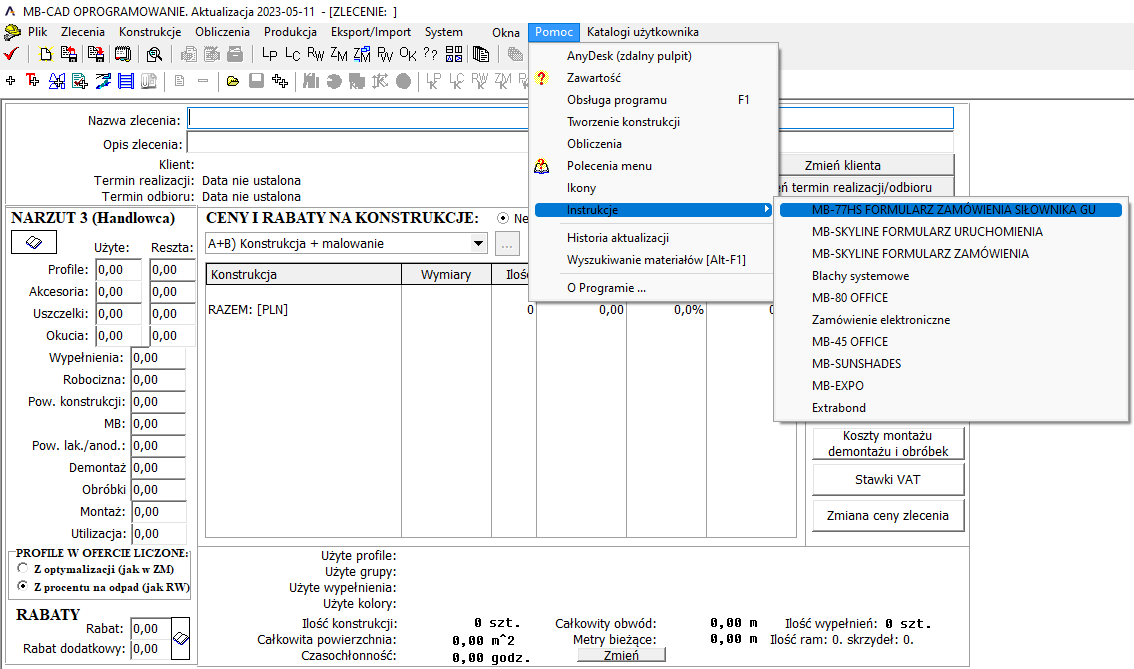
Task: Click the ZM toolbar icon
Action: (339, 54)
